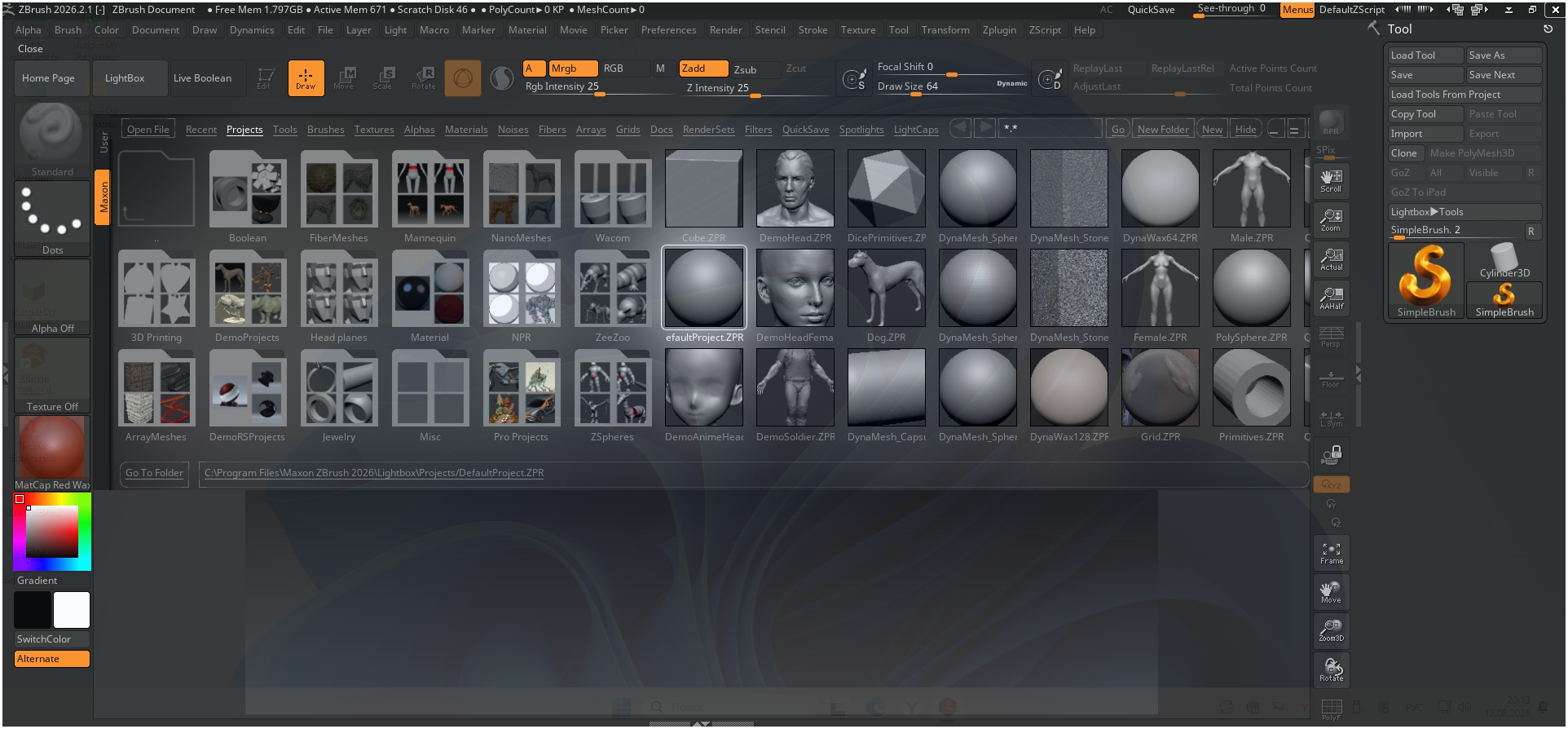Click the Rotate icon above PolyF
Screen dimensions: 1568x729
(1331, 670)
